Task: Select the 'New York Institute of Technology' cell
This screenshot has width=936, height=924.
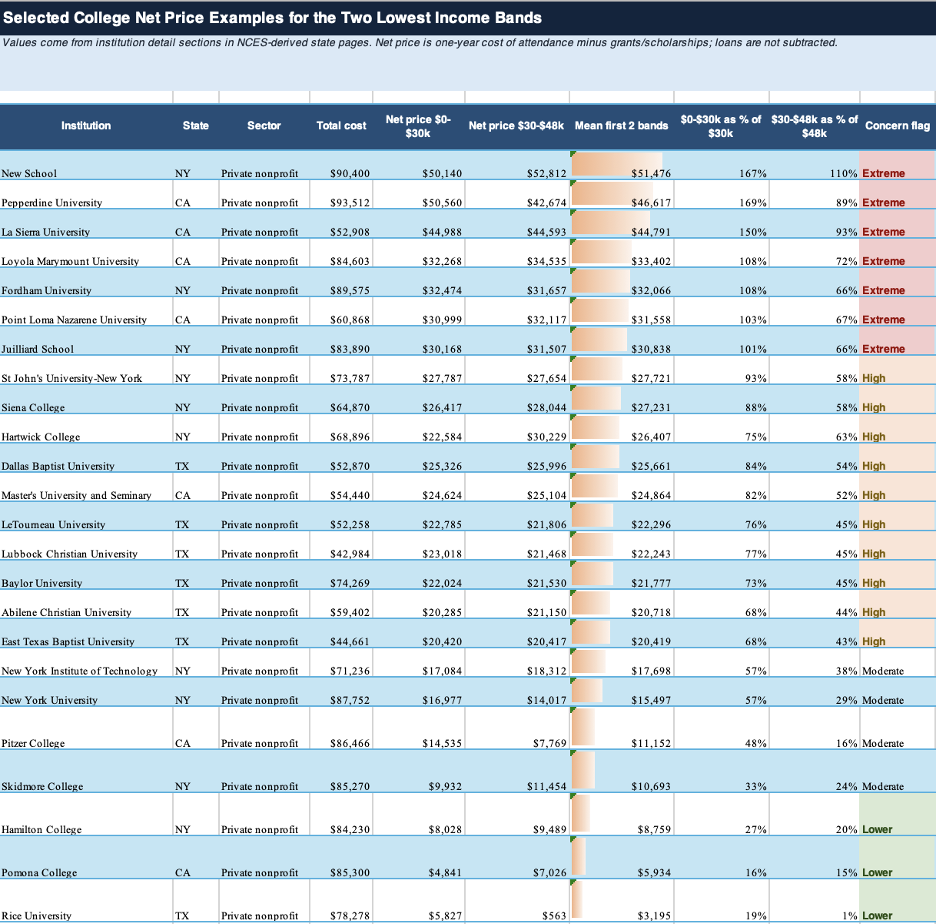Action: pyautogui.click(x=86, y=663)
